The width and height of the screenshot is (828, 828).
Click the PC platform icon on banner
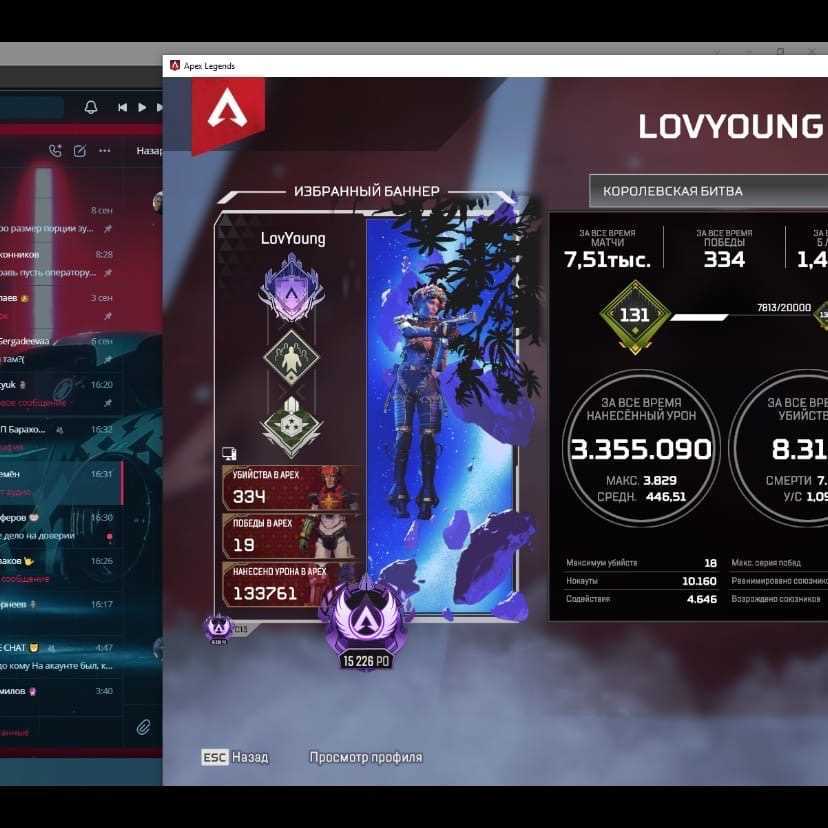click(x=229, y=454)
